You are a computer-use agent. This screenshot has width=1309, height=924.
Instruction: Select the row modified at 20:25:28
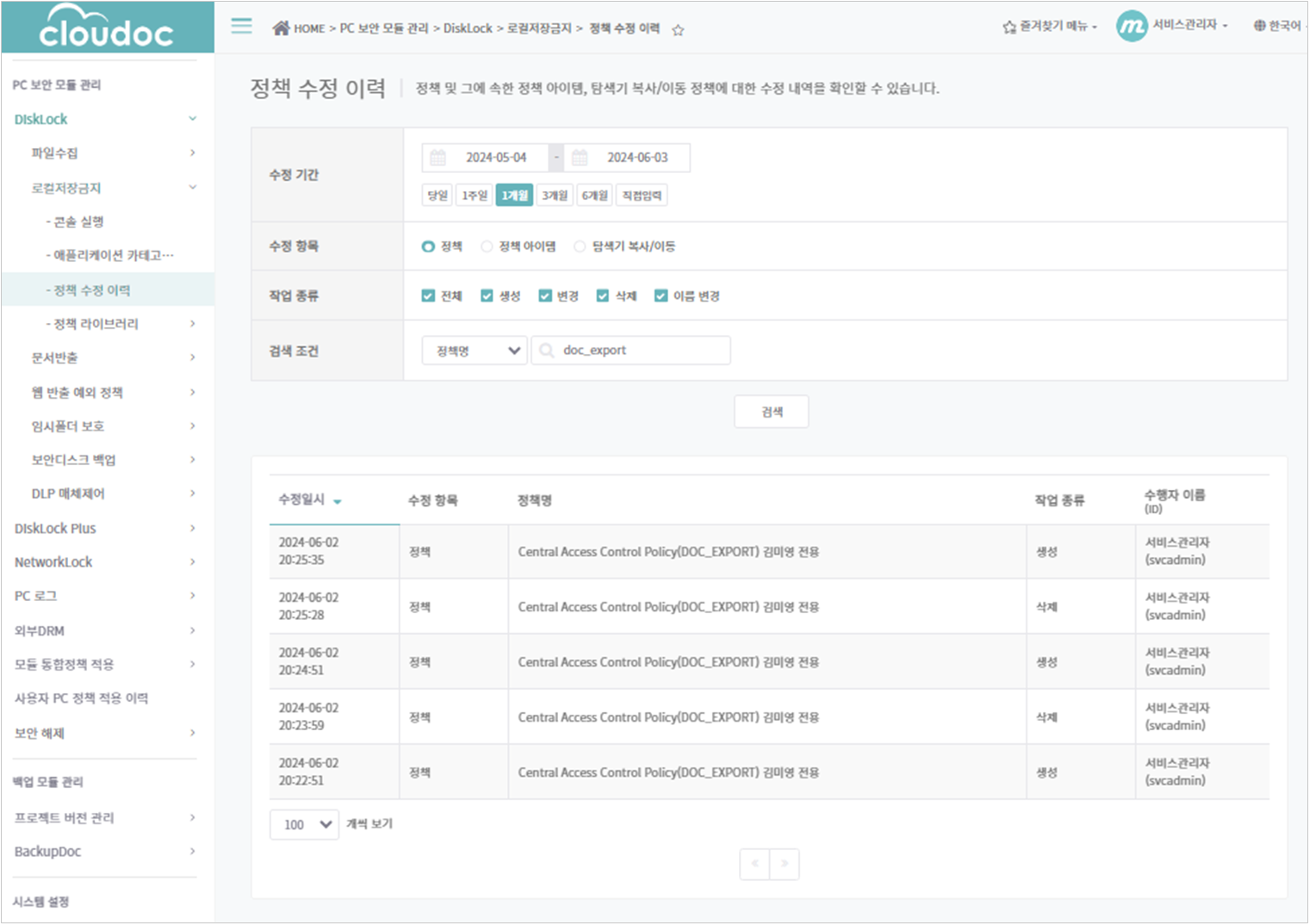(x=769, y=606)
